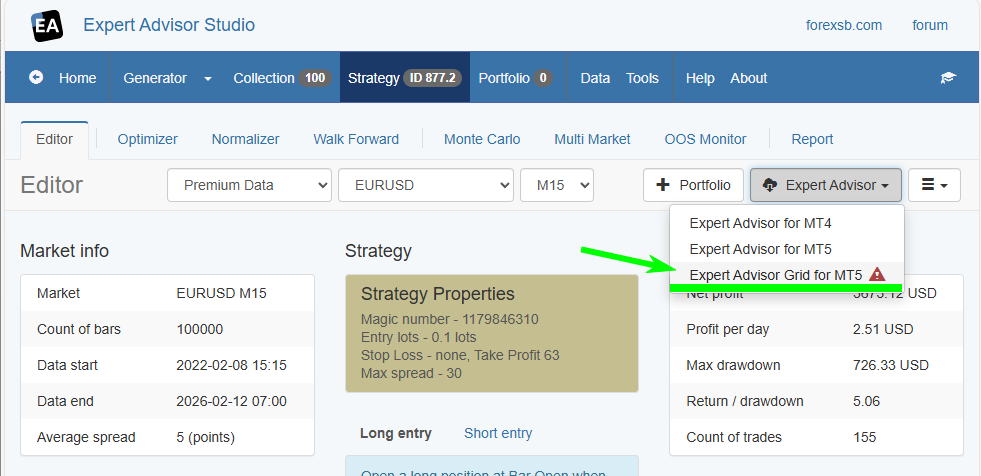Expand the Generator dropdown caret
The height and width of the screenshot is (476, 981).
coord(208,78)
